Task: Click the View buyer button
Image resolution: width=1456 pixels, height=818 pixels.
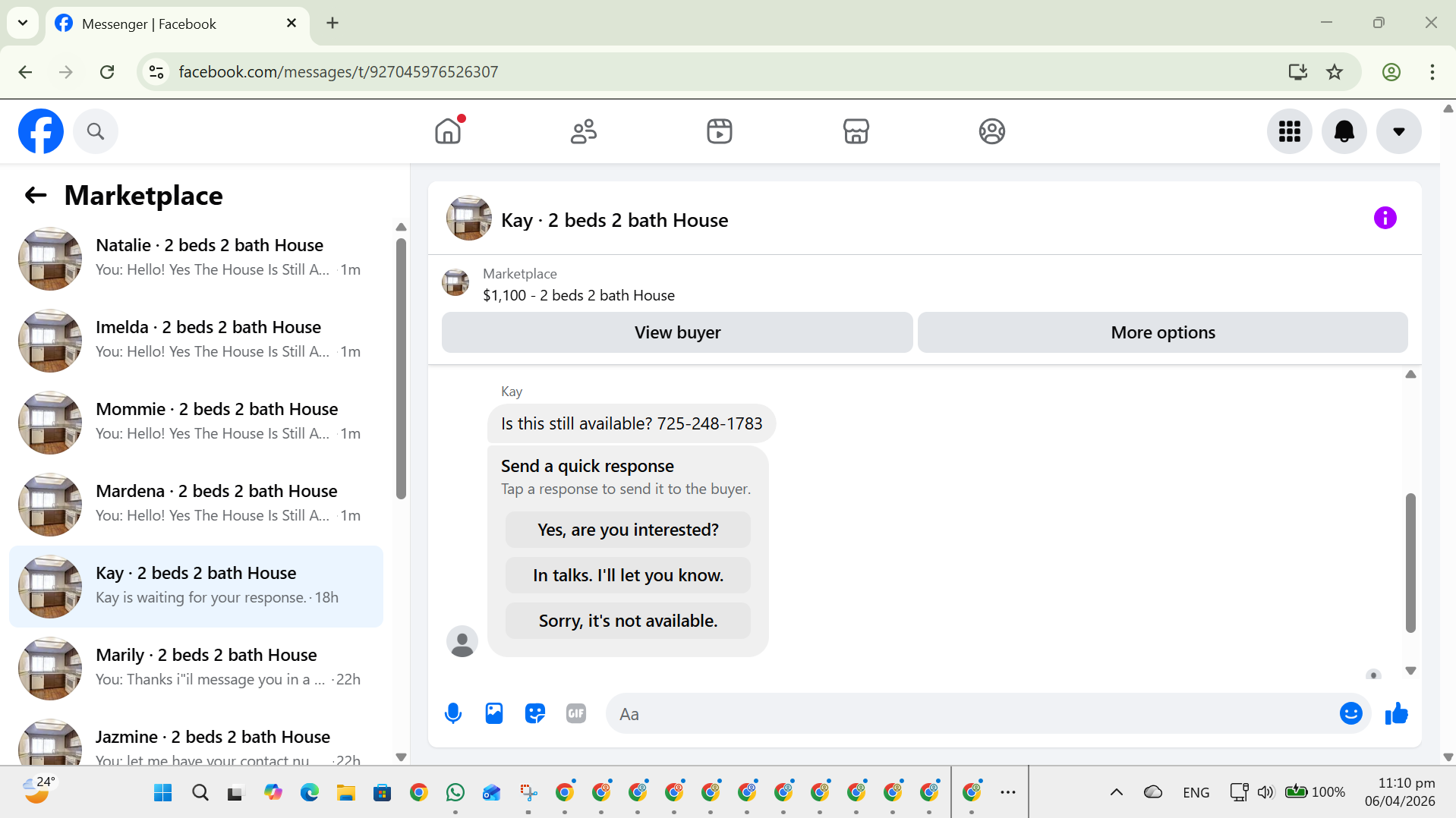Action: 677,332
